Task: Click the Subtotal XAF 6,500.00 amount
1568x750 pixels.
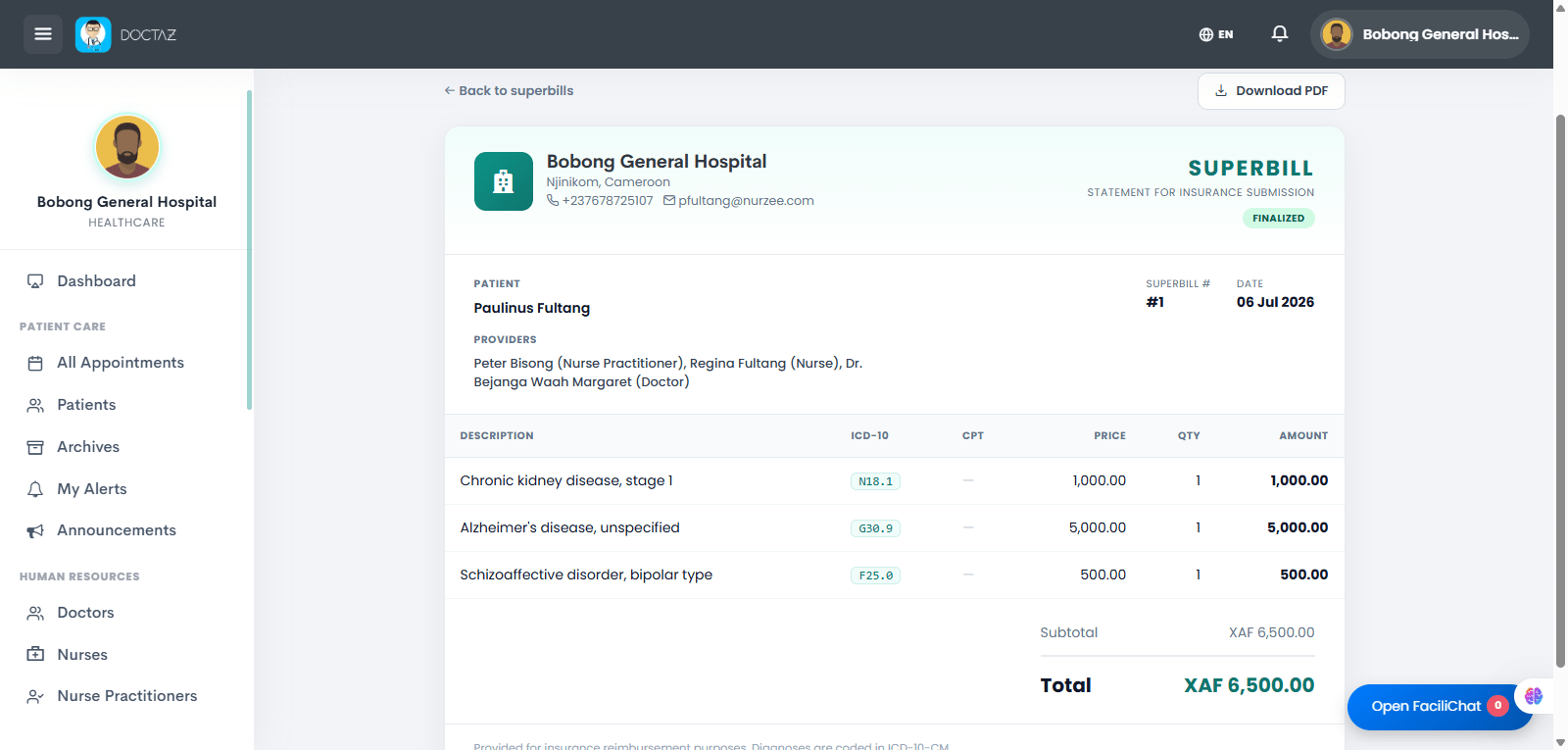Action: pyautogui.click(x=1271, y=632)
